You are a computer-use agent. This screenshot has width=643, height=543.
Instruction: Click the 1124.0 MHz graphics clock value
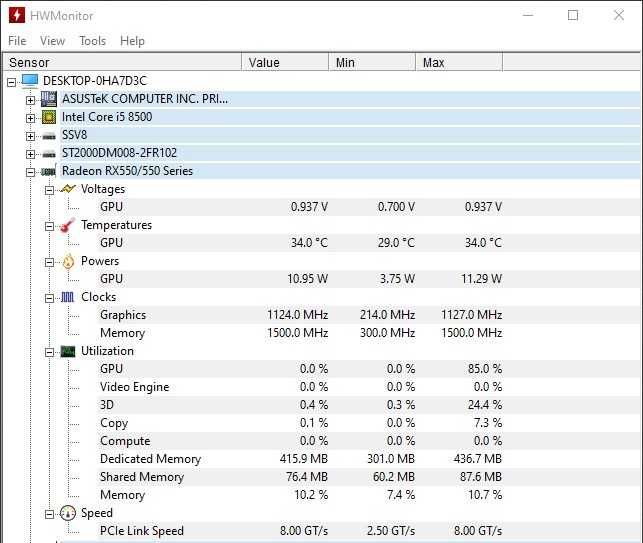point(297,315)
